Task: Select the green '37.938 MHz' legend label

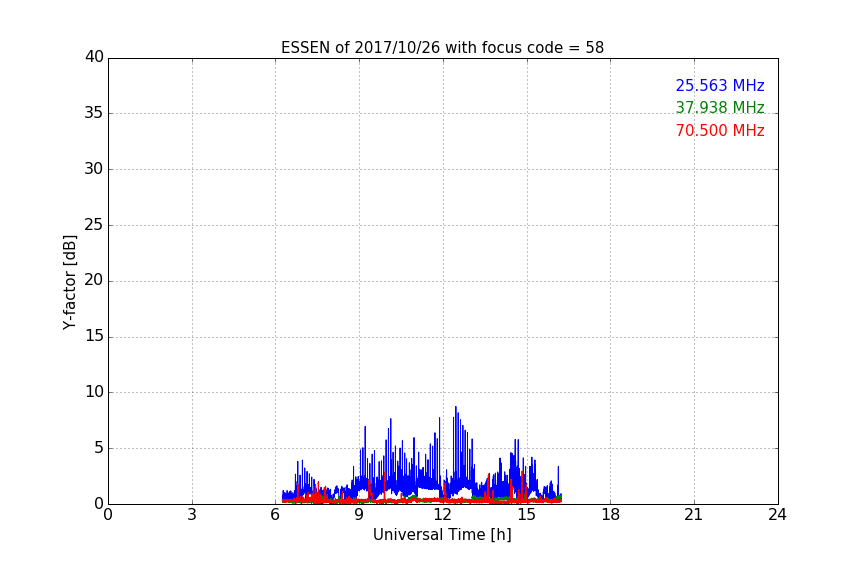Action: (720, 107)
